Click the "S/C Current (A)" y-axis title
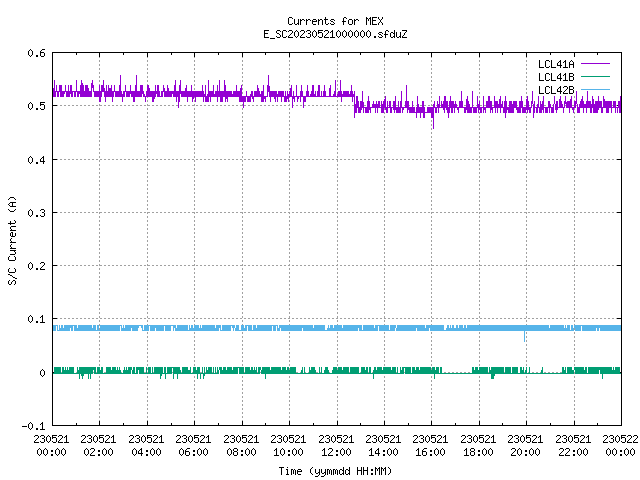Viewport: 640px width, 480px height. [x=12, y=240]
